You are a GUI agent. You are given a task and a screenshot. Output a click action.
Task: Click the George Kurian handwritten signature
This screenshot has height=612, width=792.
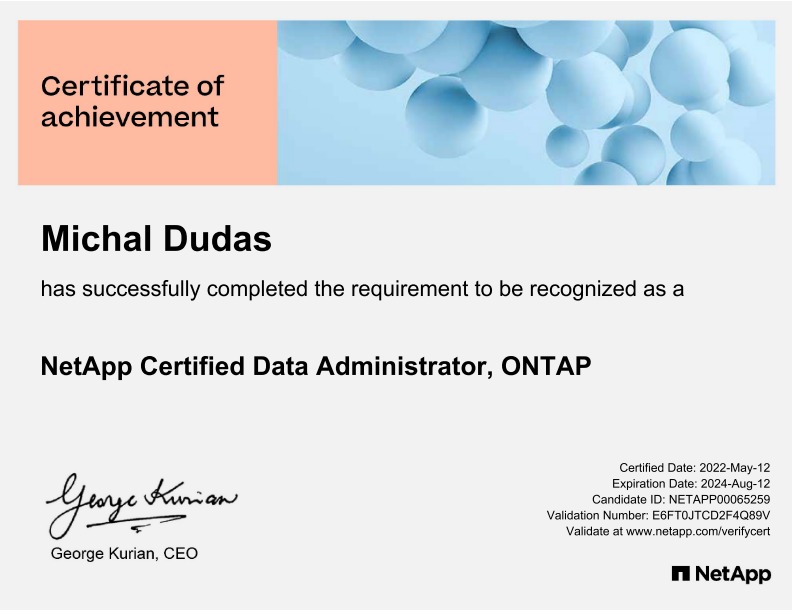pos(141,506)
